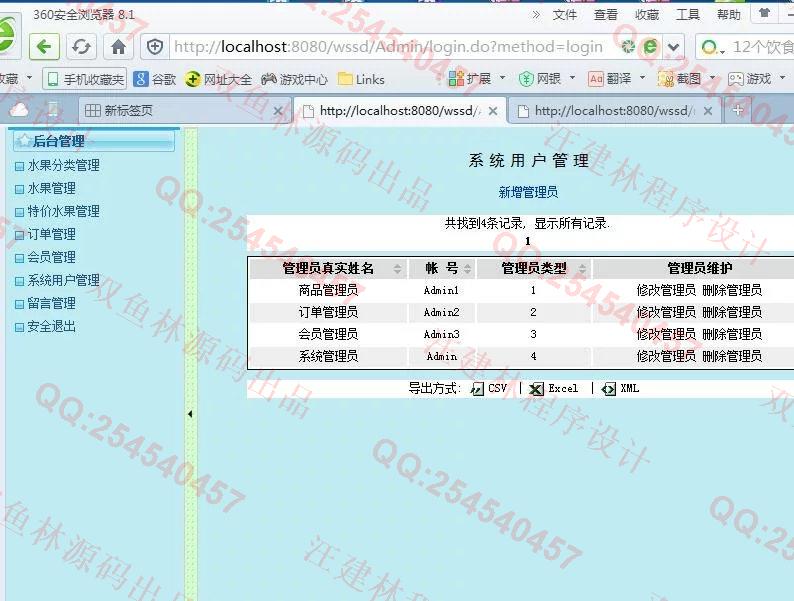
Task: Close the active localhost:8080/wssd tab
Action: (493, 111)
